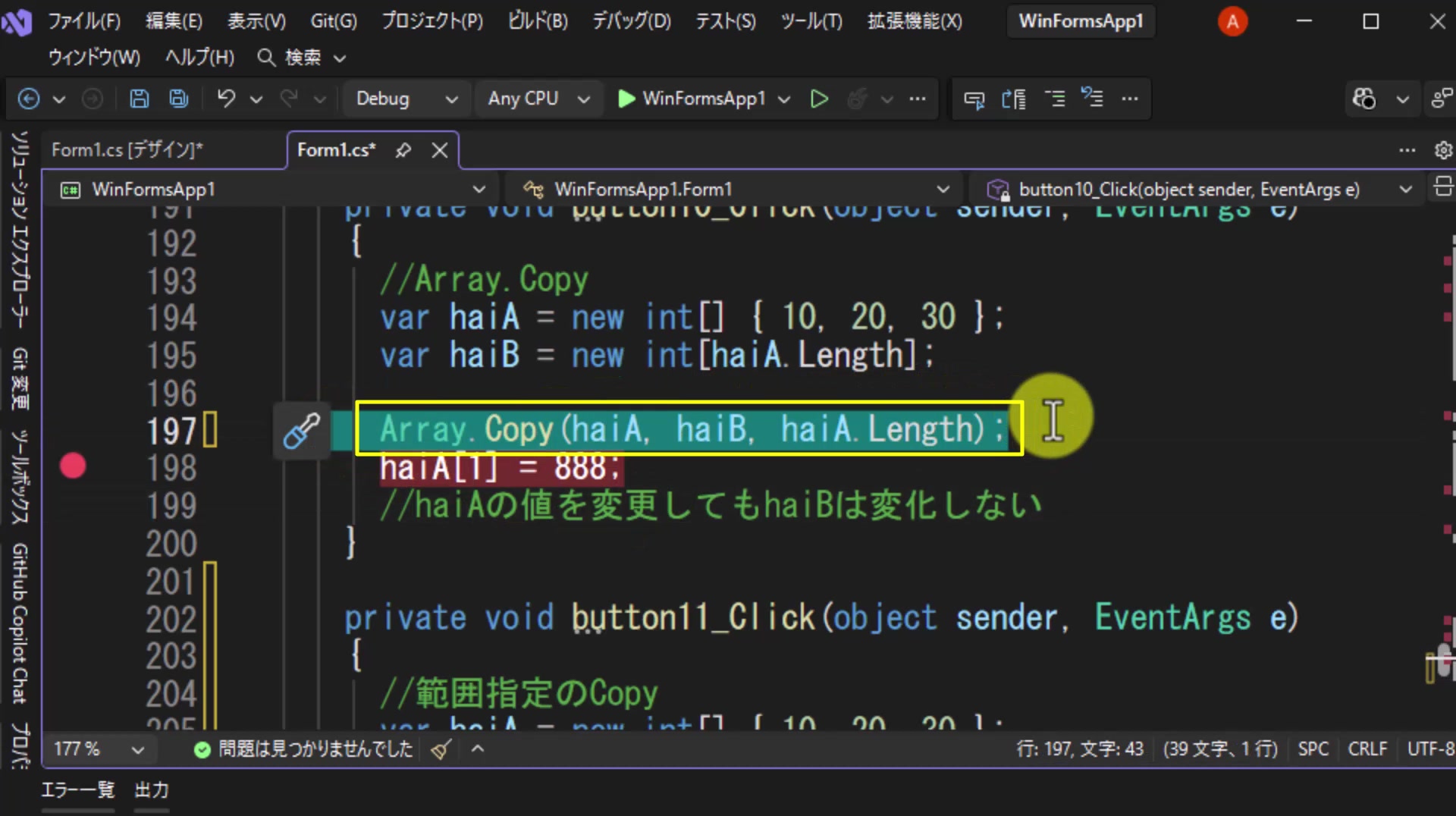
Task: Click the CRLF line ending indicator
Action: (1367, 749)
